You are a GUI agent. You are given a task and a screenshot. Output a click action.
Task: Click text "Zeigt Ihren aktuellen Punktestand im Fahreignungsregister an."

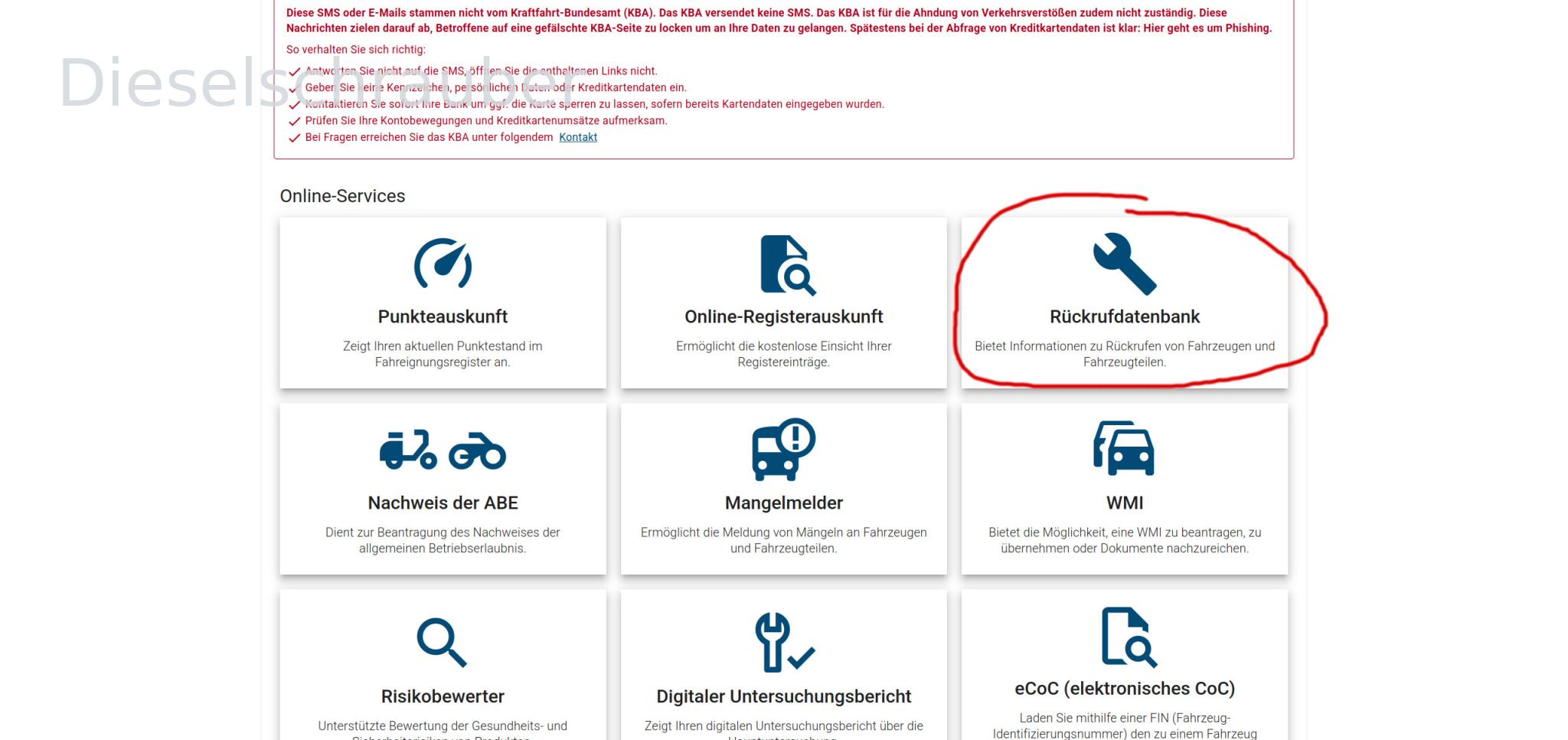click(x=443, y=354)
